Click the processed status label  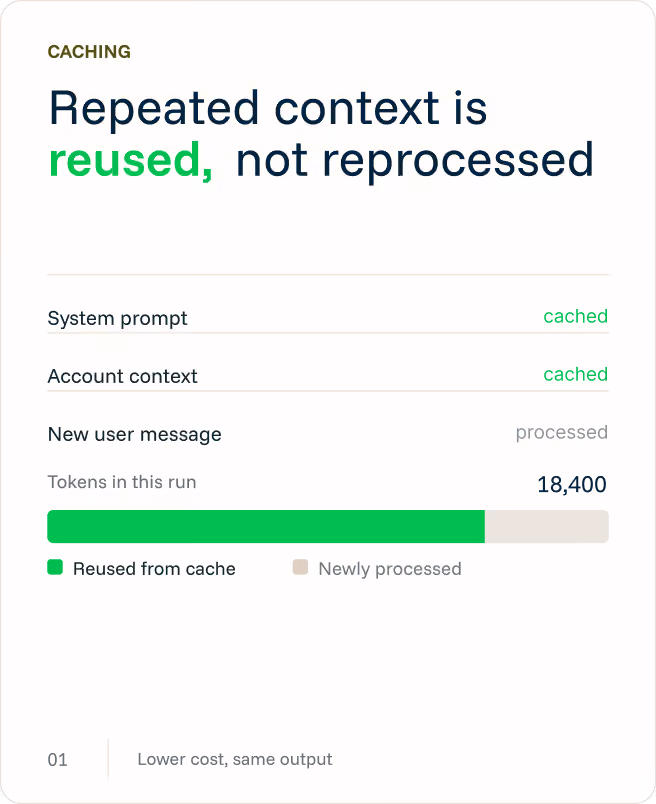[x=562, y=433]
